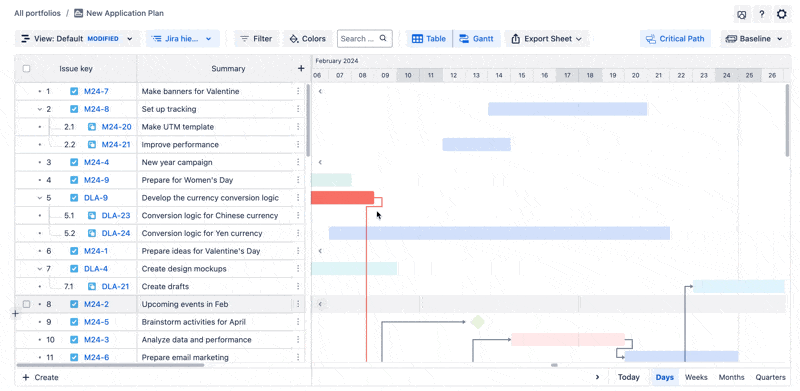Open issue DLA-23 link
The image size is (800, 391).
[116, 215]
